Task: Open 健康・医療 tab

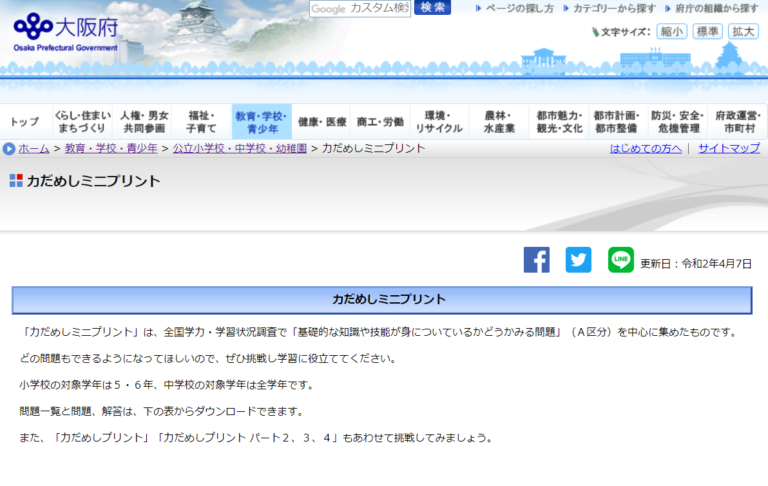Action: point(322,122)
